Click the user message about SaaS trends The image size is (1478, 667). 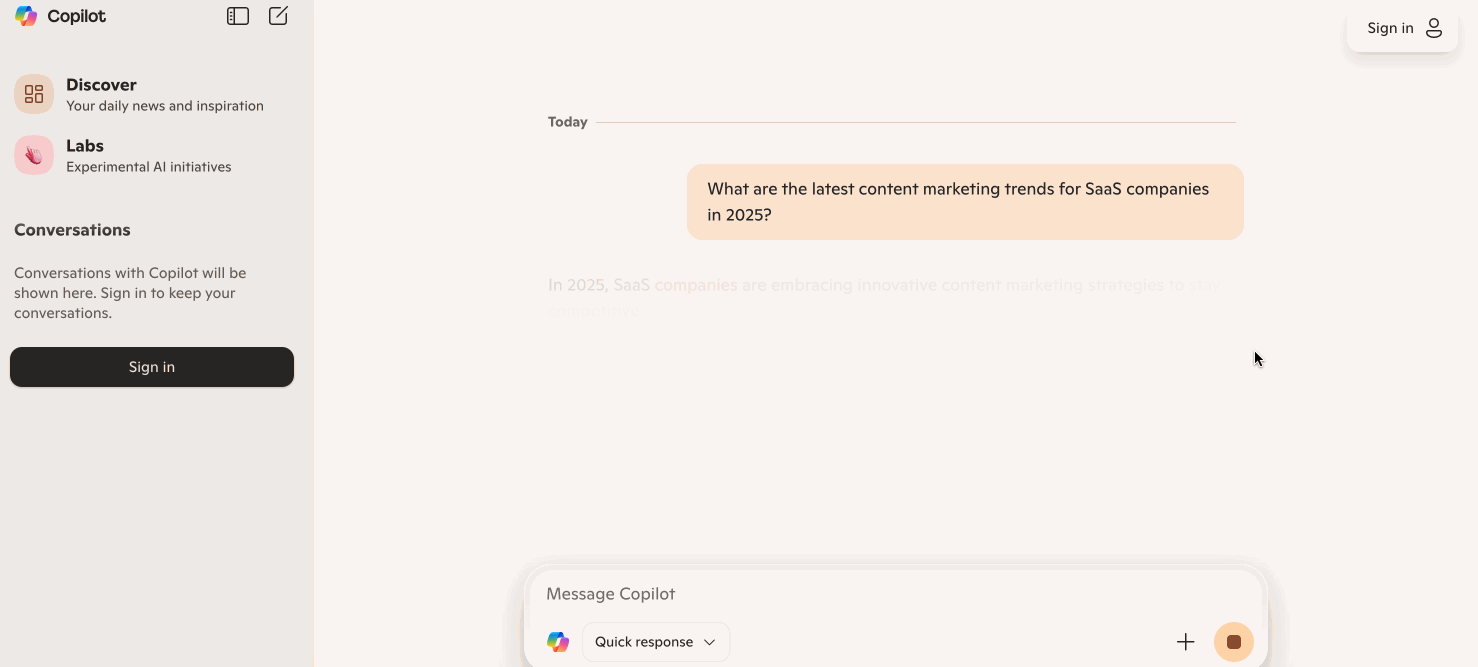[x=965, y=202]
